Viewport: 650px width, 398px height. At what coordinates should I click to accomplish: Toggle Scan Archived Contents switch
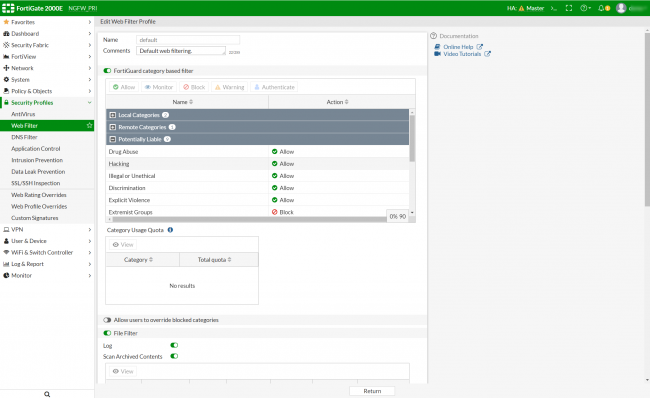(x=174, y=356)
